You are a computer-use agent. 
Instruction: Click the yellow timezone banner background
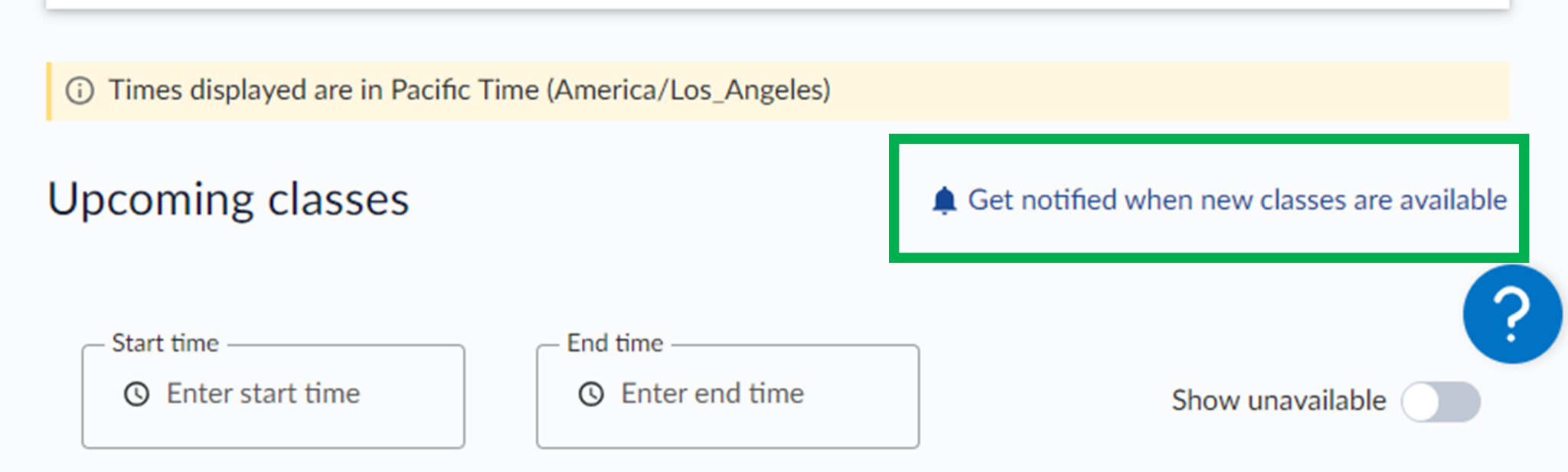point(1148,91)
